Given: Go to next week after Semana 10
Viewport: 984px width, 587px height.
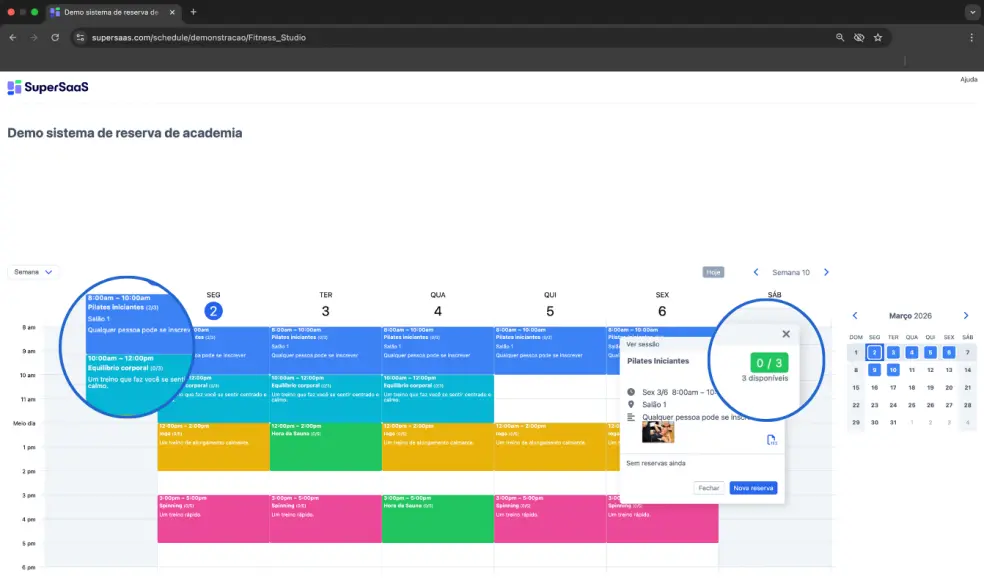Looking at the screenshot, I should coord(826,272).
